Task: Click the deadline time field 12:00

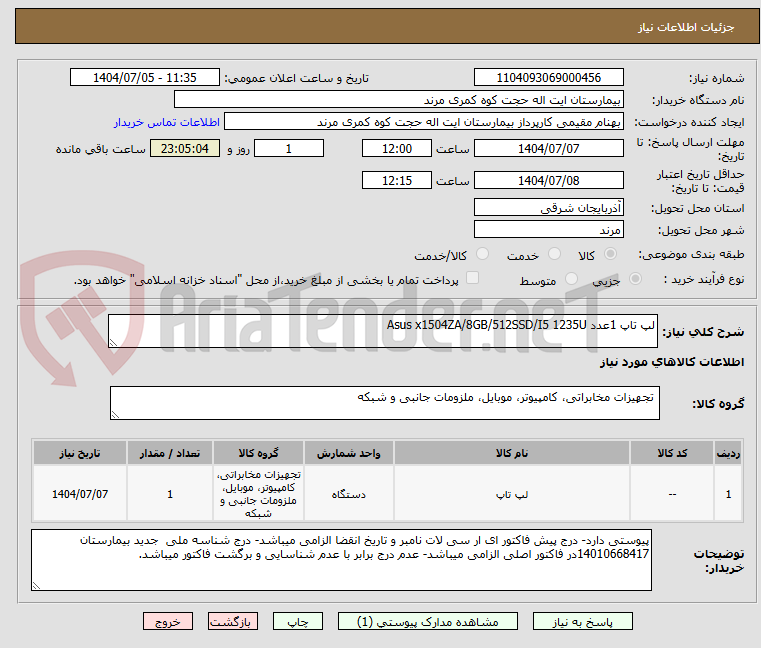Action: (x=397, y=148)
